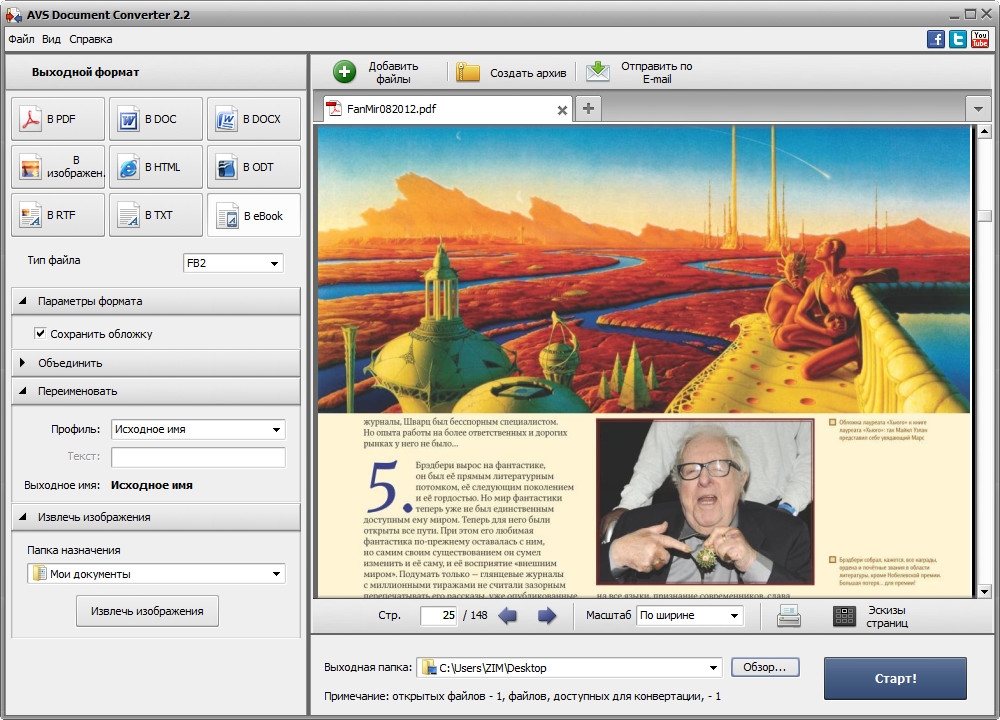Click the note text about open files

pyautogui.click(x=522, y=696)
